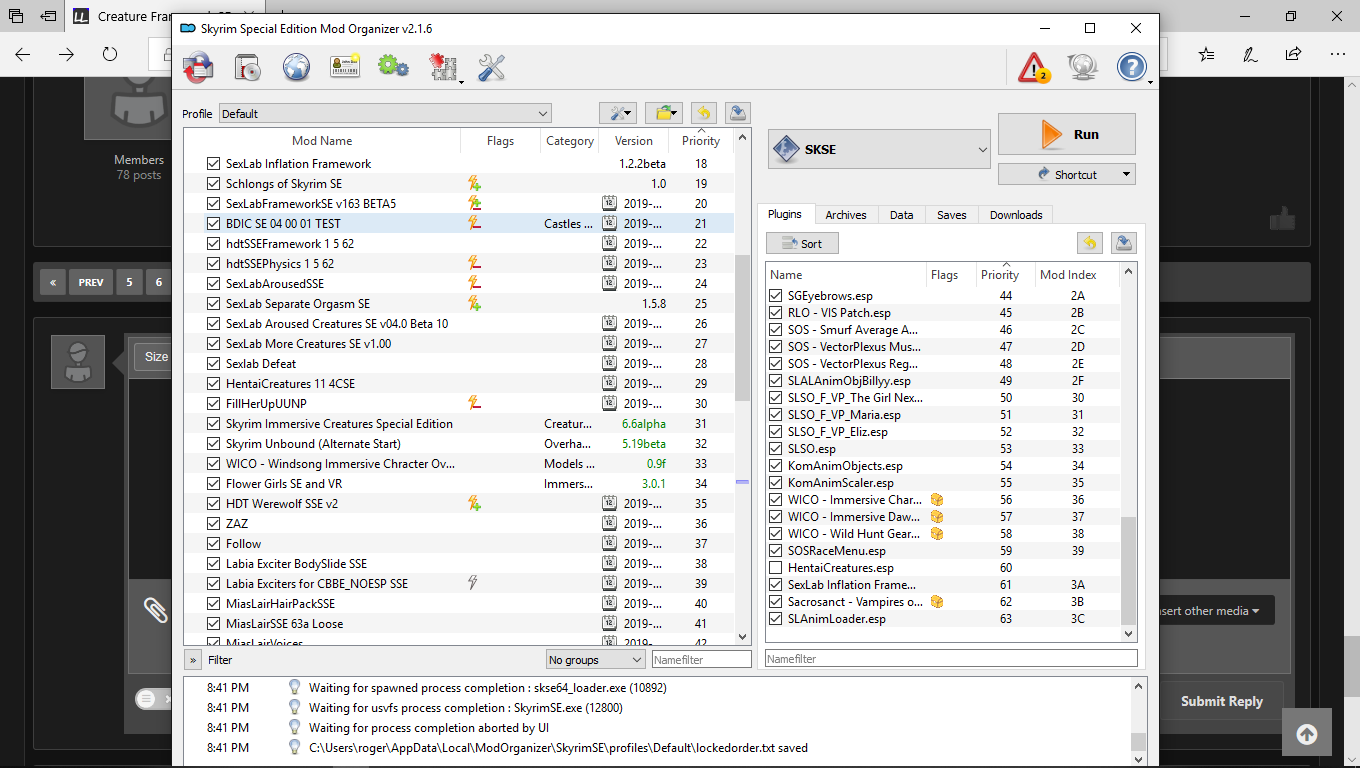
Task: Open the No groups dropdown
Action: pyautogui.click(x=596, y=660)
